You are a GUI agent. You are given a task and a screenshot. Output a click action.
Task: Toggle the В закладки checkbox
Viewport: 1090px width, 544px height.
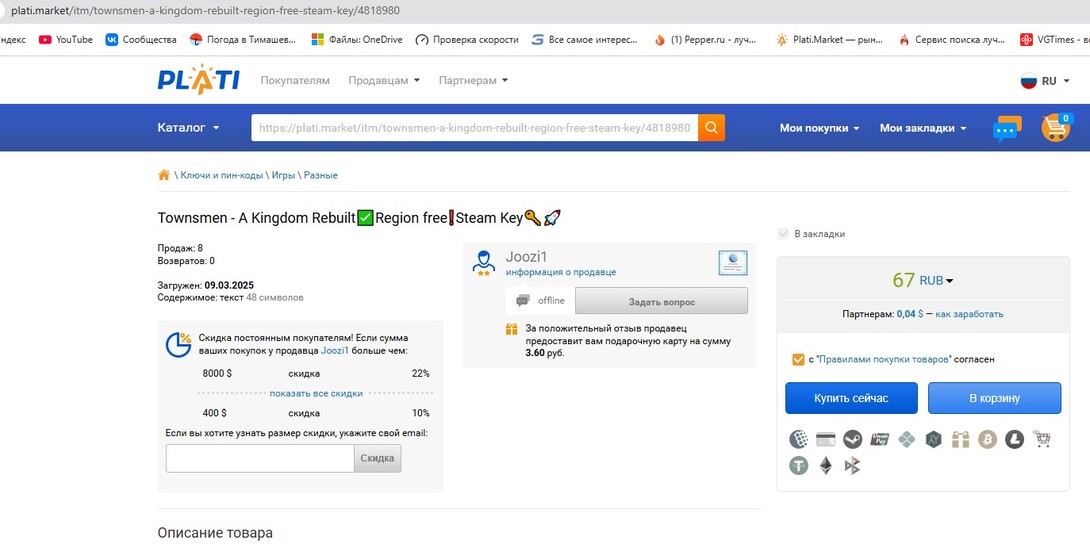click(x=784, y=234)
